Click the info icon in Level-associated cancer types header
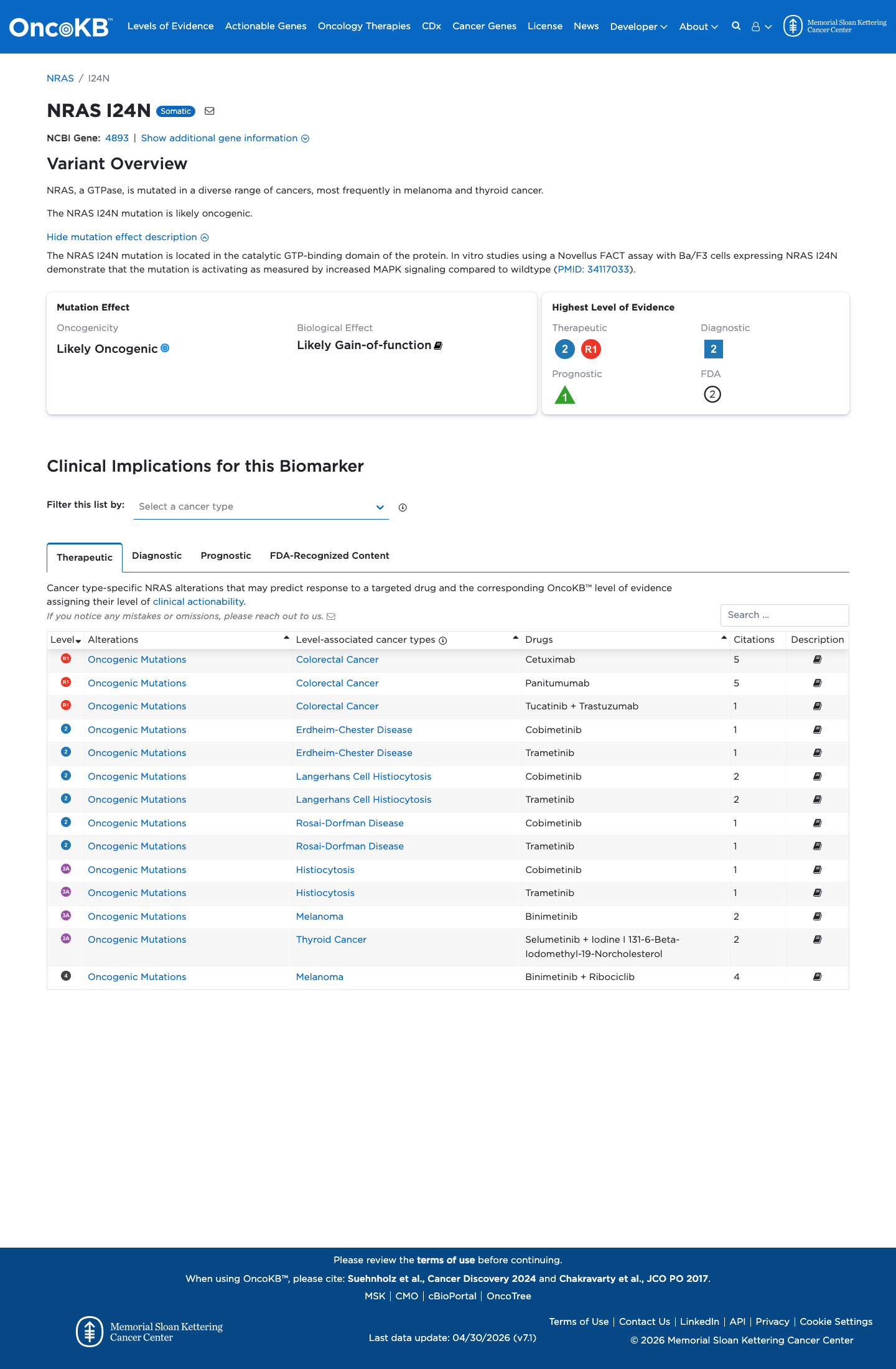 443,640
